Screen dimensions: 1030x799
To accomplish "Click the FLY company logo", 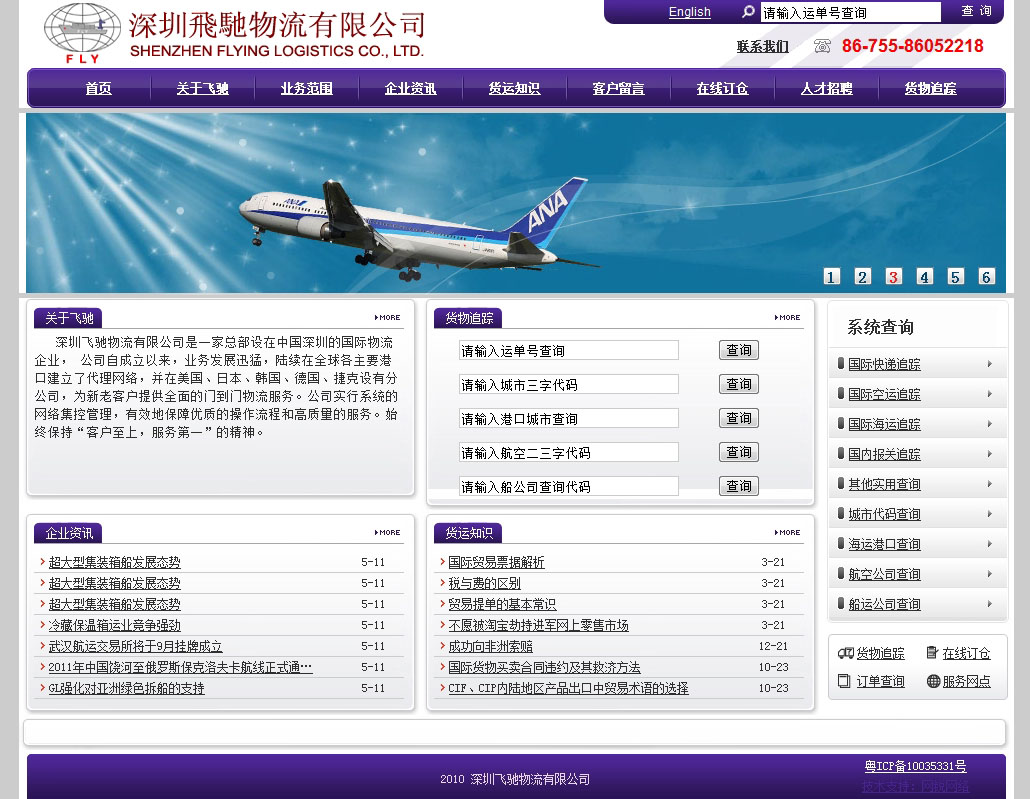I will pyautogui.click(x=82, y=33).
